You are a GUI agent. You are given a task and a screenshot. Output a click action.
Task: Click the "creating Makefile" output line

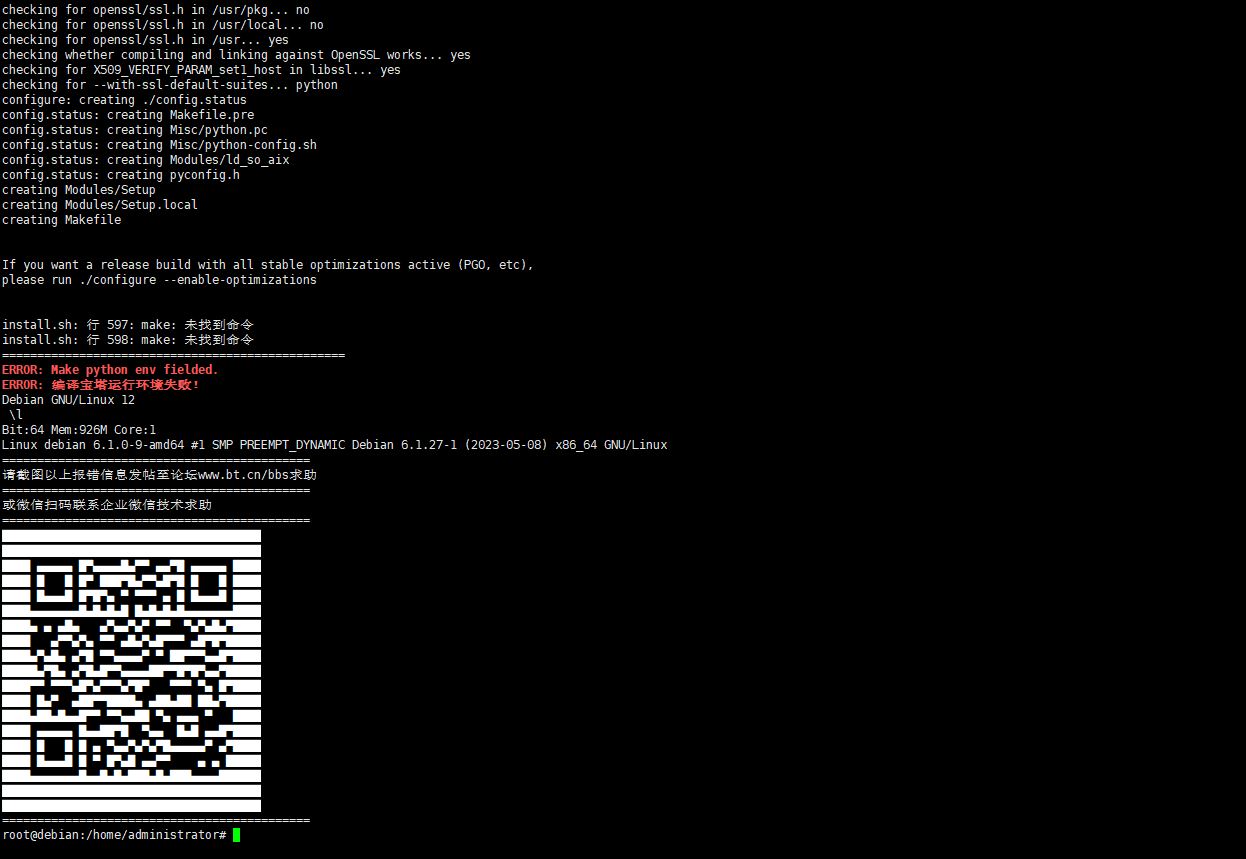tap(62, 220)
